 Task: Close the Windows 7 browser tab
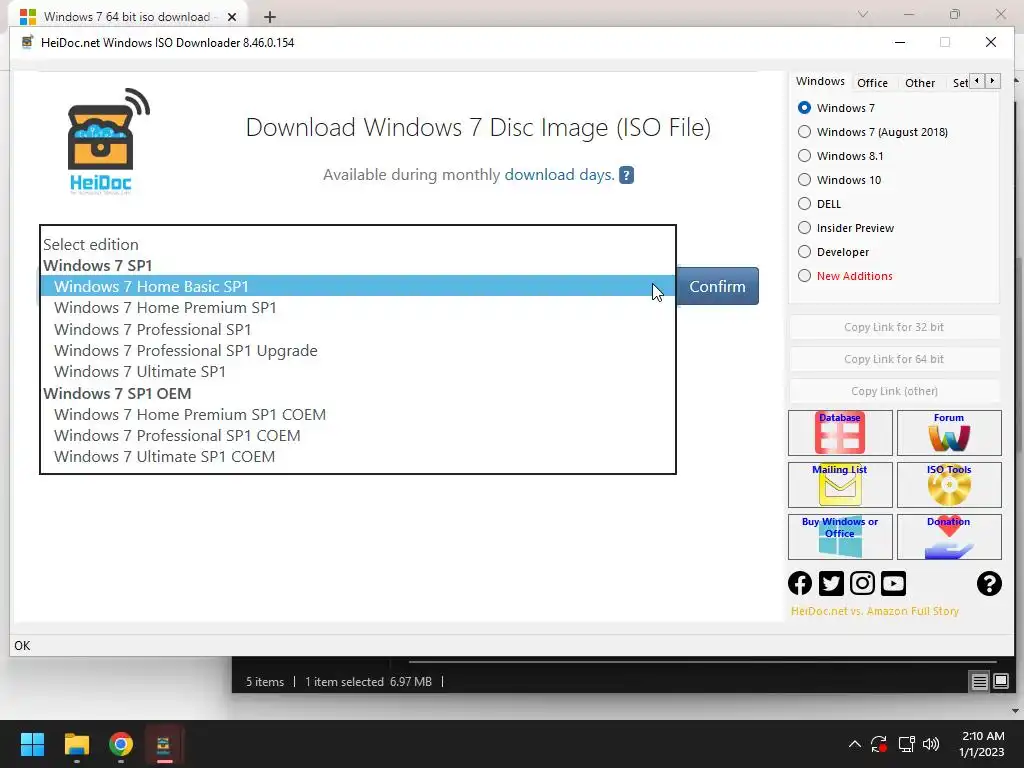tap(232, 17)
